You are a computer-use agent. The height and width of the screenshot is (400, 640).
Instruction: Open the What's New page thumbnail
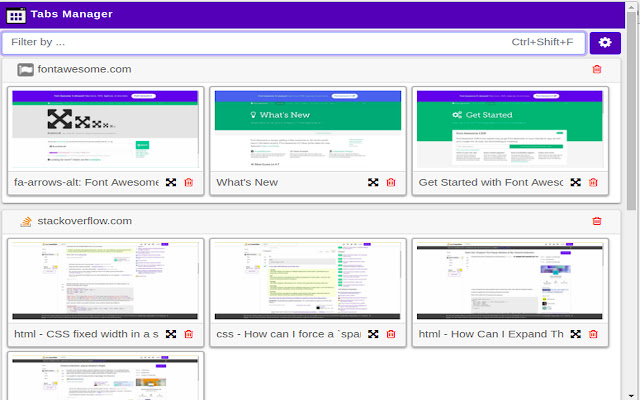pos(308,129)
